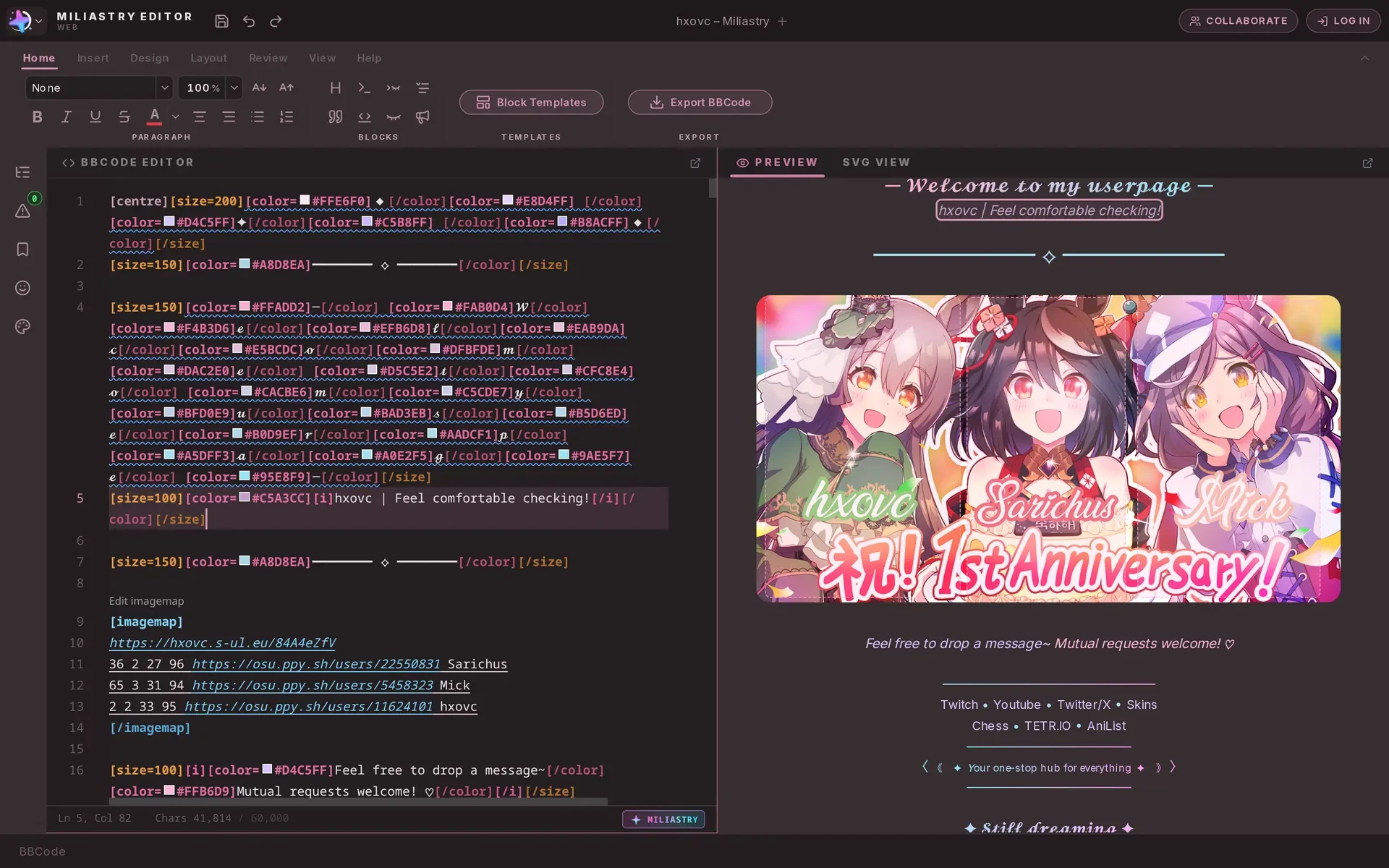Open the app logo menu chevron
This screenshot has width=1389, height=868.
38,21
